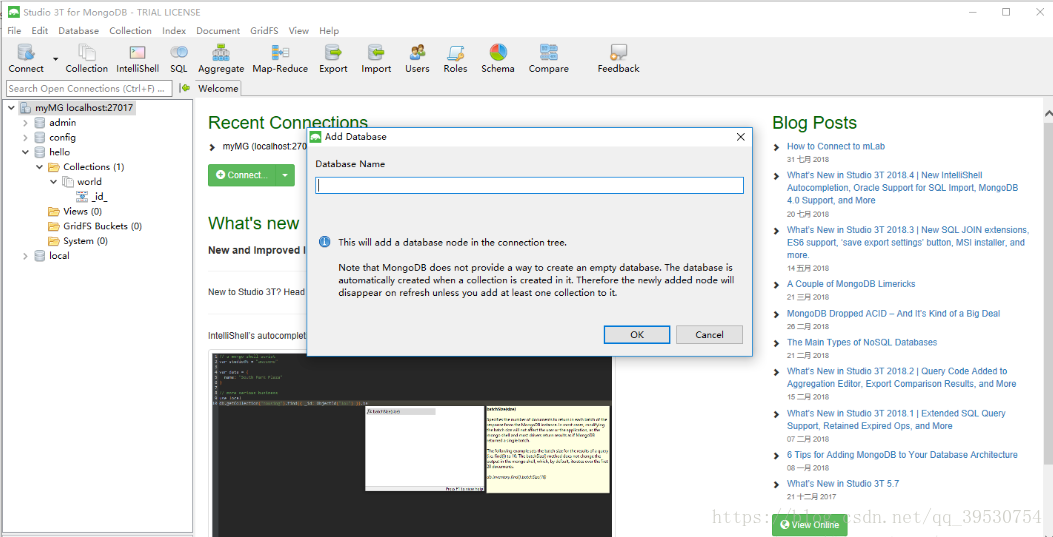1053x537 pixels.
Task: Open the Schema explorer icon
Action: 498,58
